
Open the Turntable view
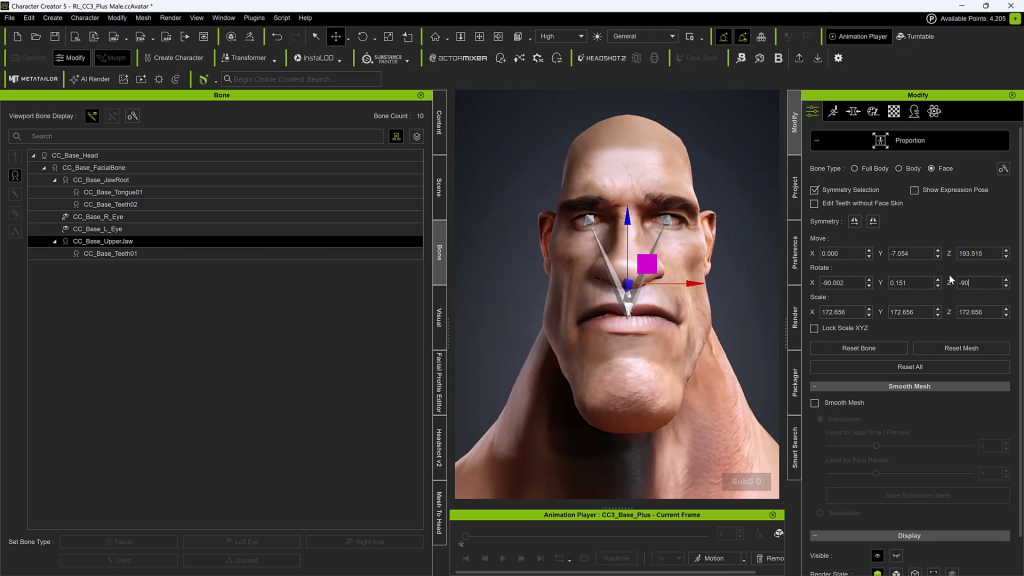pyautogui.click(x=914, y=37)
